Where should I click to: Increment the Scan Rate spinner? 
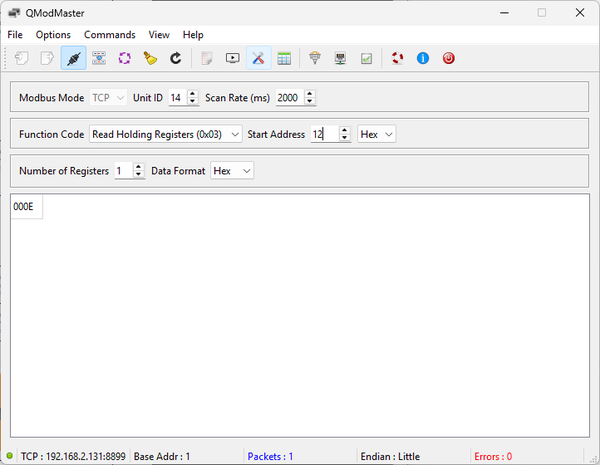309,93
